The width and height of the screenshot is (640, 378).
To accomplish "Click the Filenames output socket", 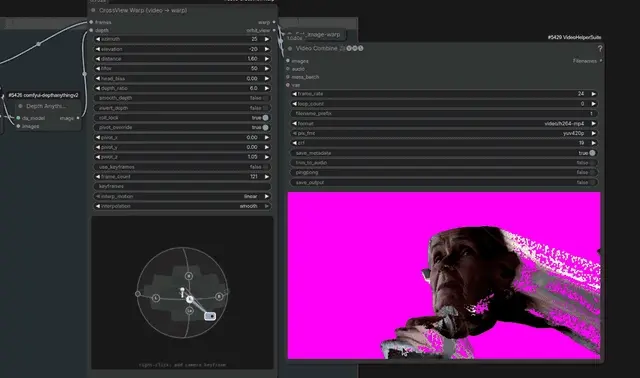I will [x=600, y=61].
